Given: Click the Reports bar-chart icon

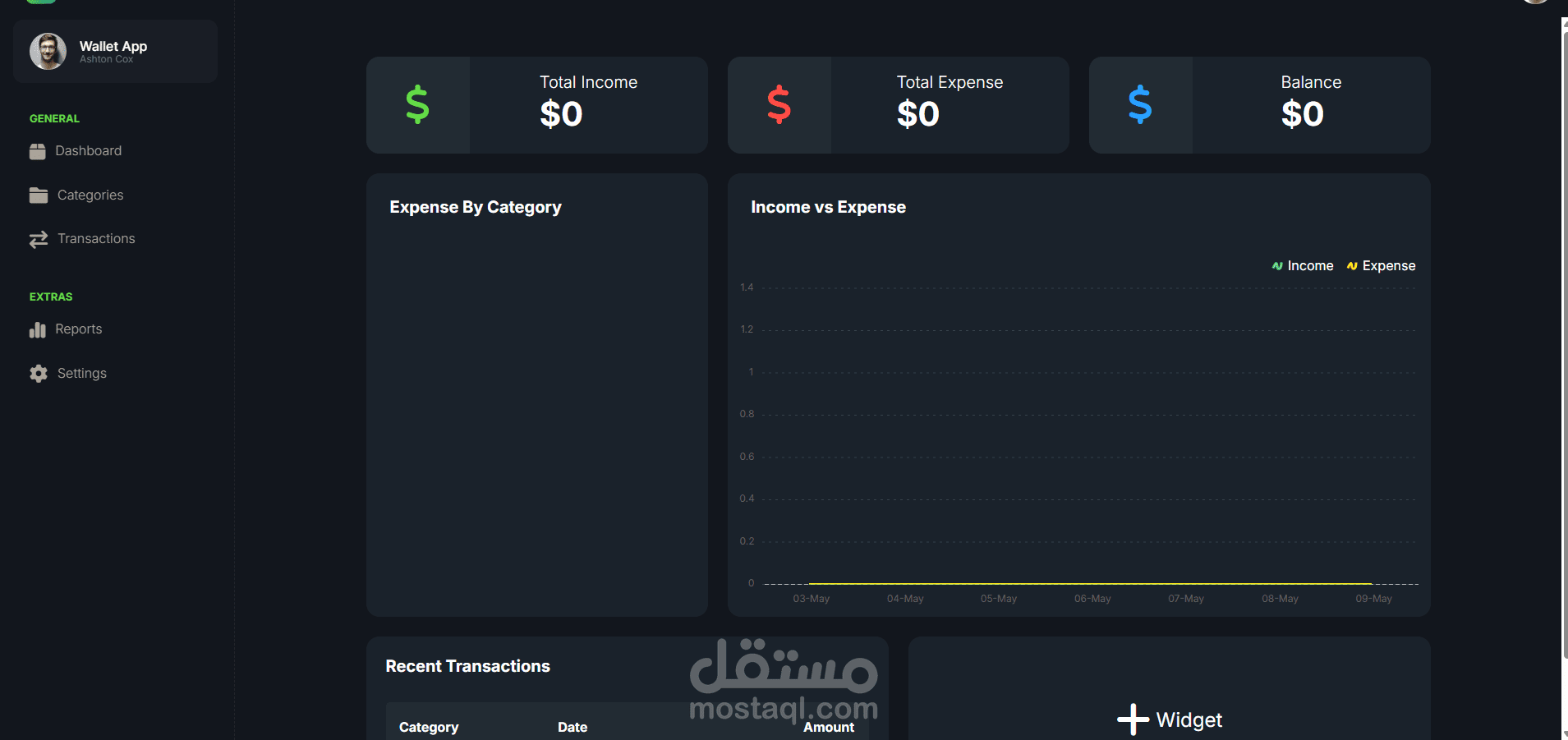Looking at the screenshot, I should point(39,329).
